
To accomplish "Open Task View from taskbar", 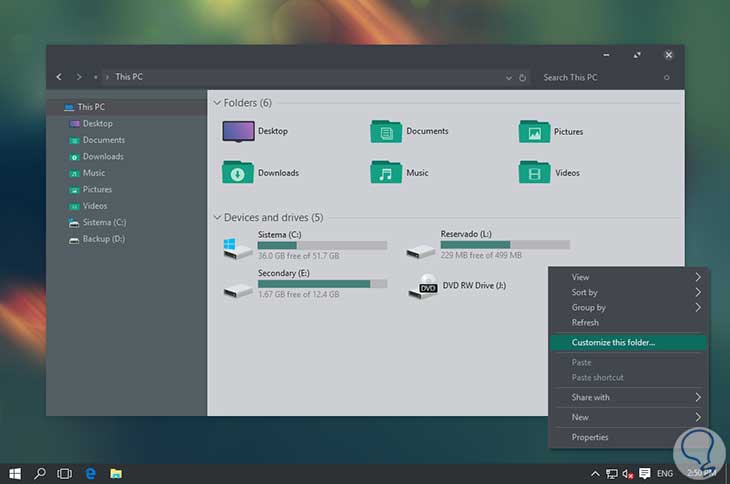I will click(x=64, y=474).
